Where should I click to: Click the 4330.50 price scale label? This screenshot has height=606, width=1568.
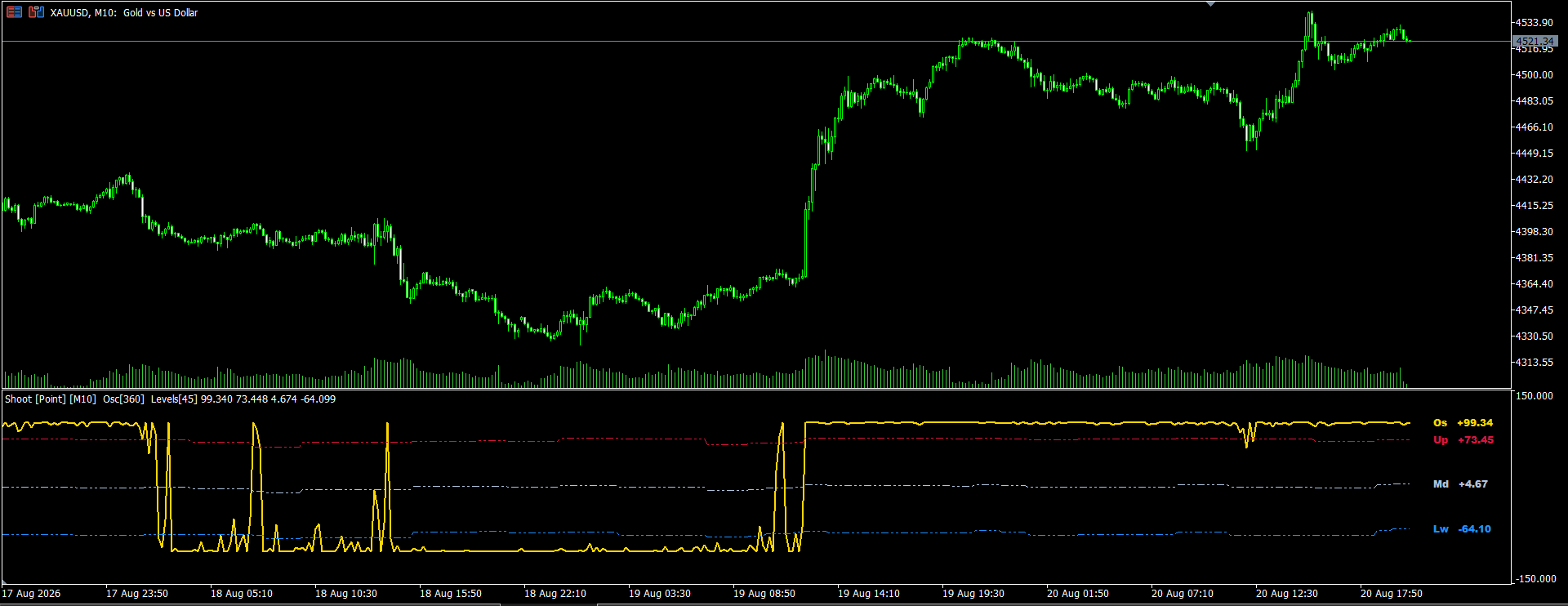(1534, 336)
